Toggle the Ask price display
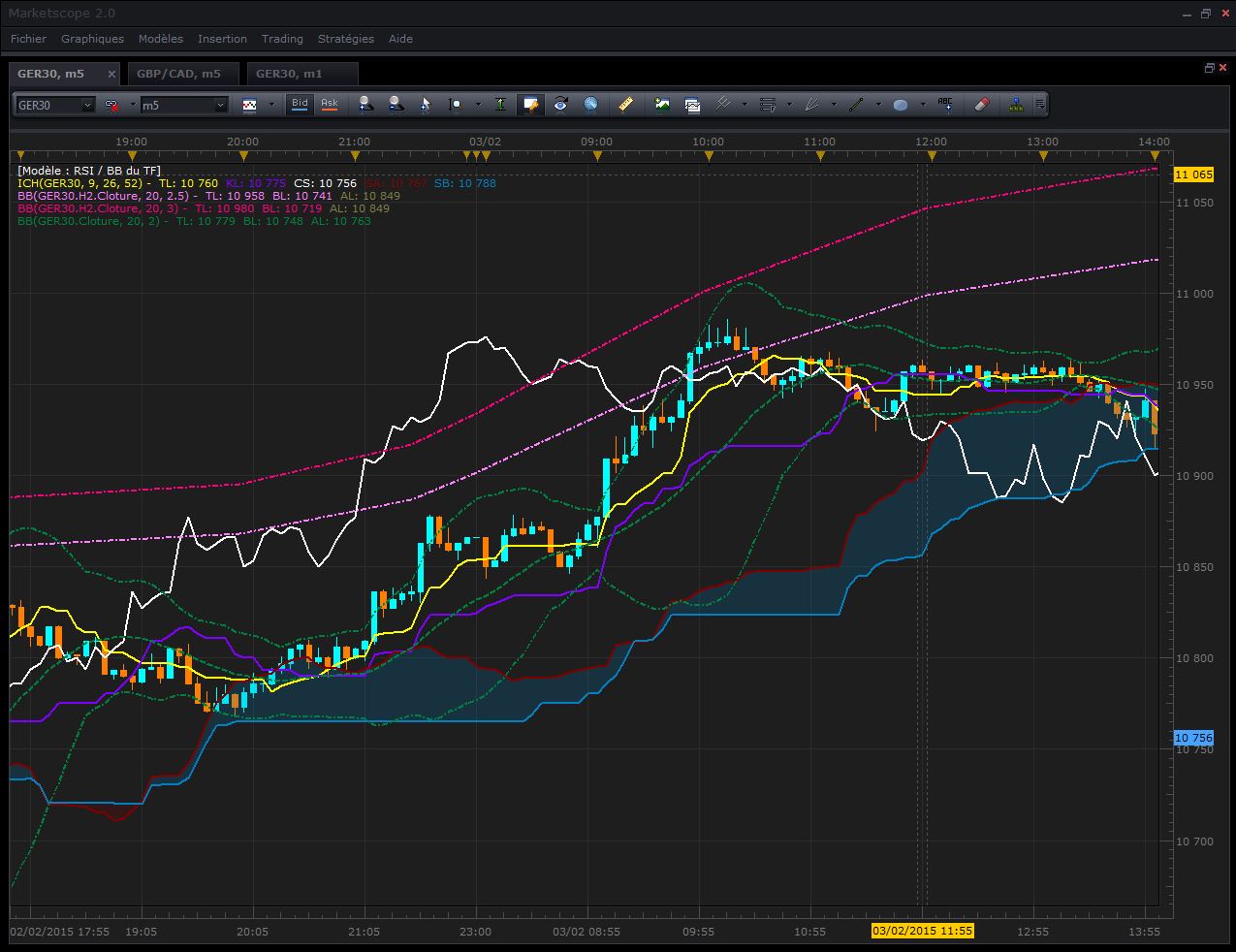 [x=330, y=104]
